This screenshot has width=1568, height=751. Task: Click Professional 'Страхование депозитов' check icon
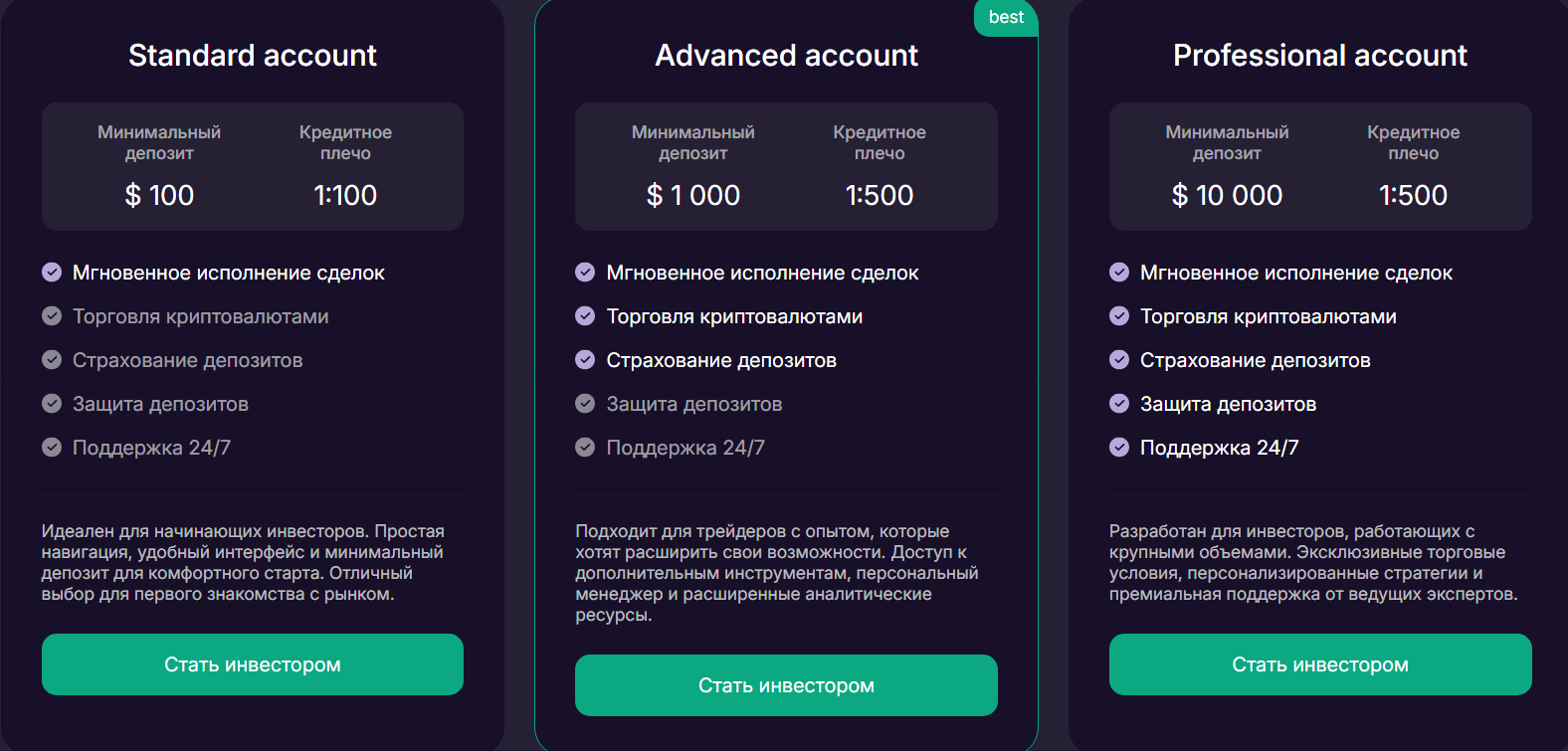tap(1119, 360)
